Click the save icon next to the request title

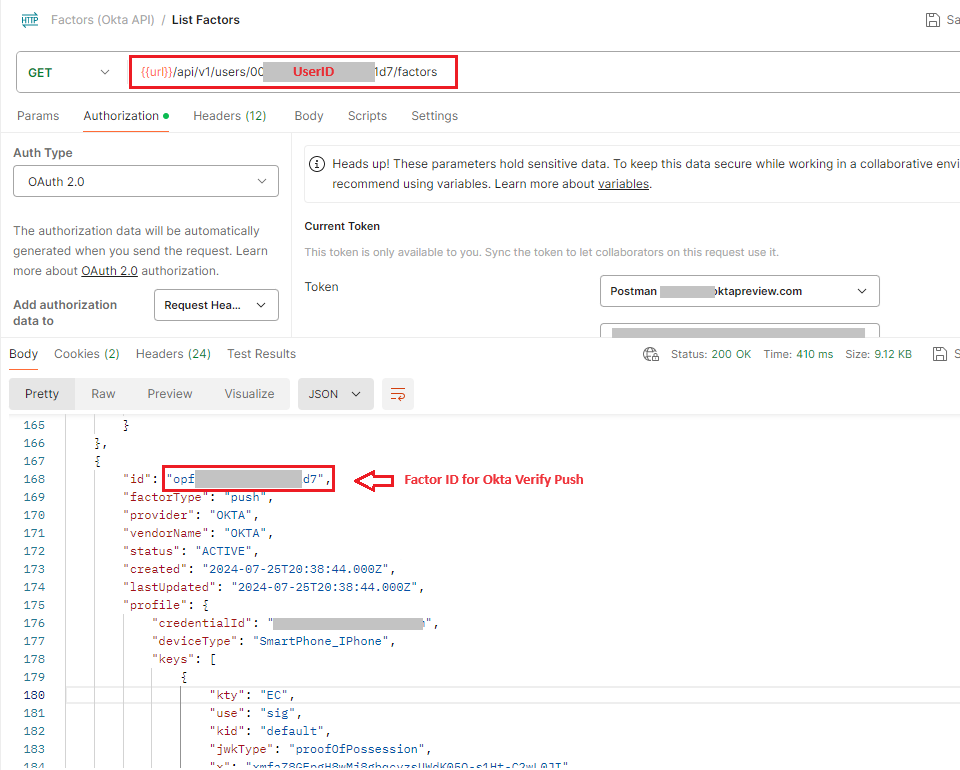[932, 20]
